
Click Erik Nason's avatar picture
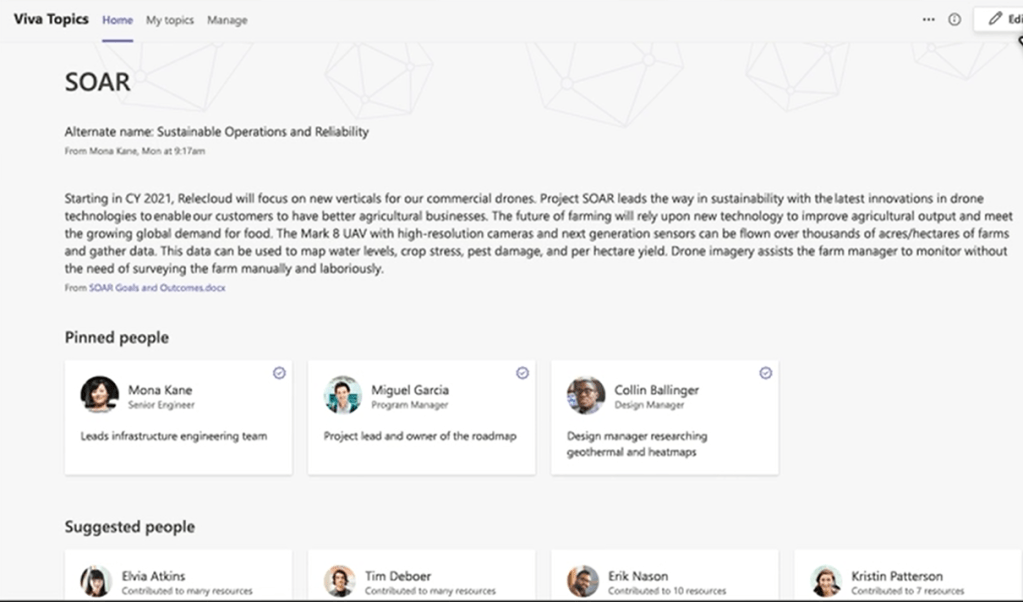point(583,581)
